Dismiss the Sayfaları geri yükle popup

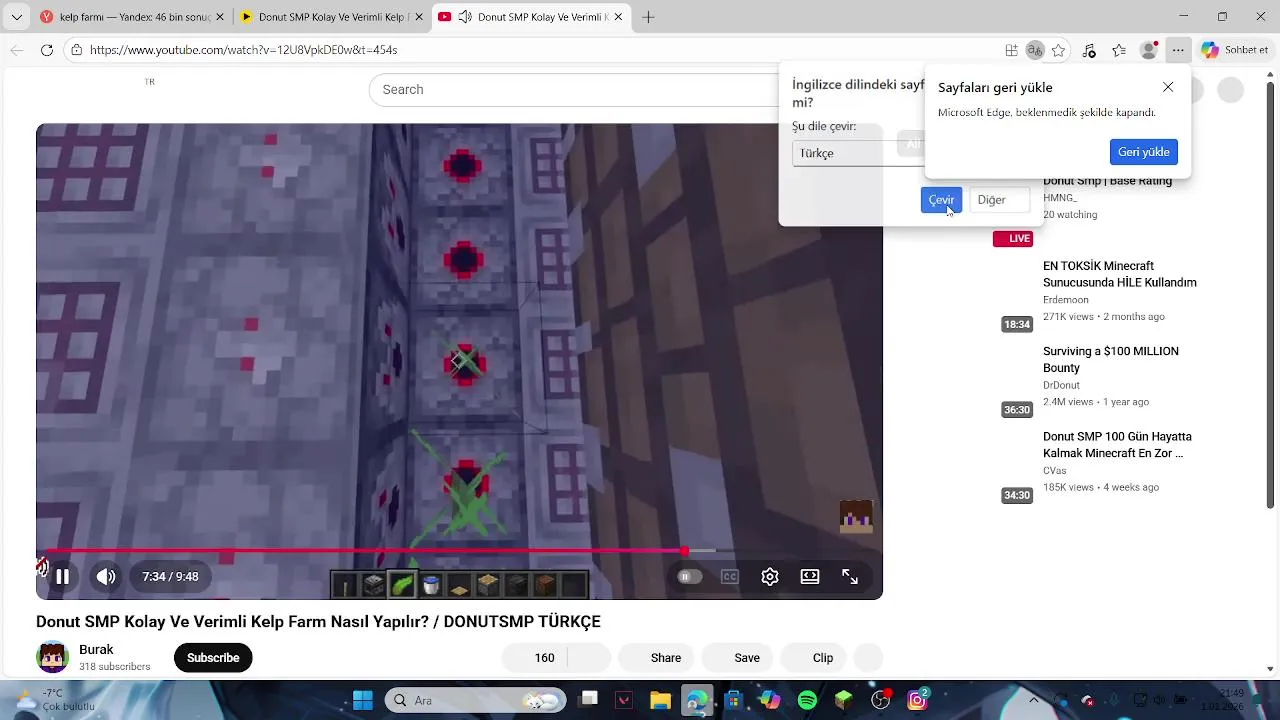pyautogui.click(x=1168, y=87)
